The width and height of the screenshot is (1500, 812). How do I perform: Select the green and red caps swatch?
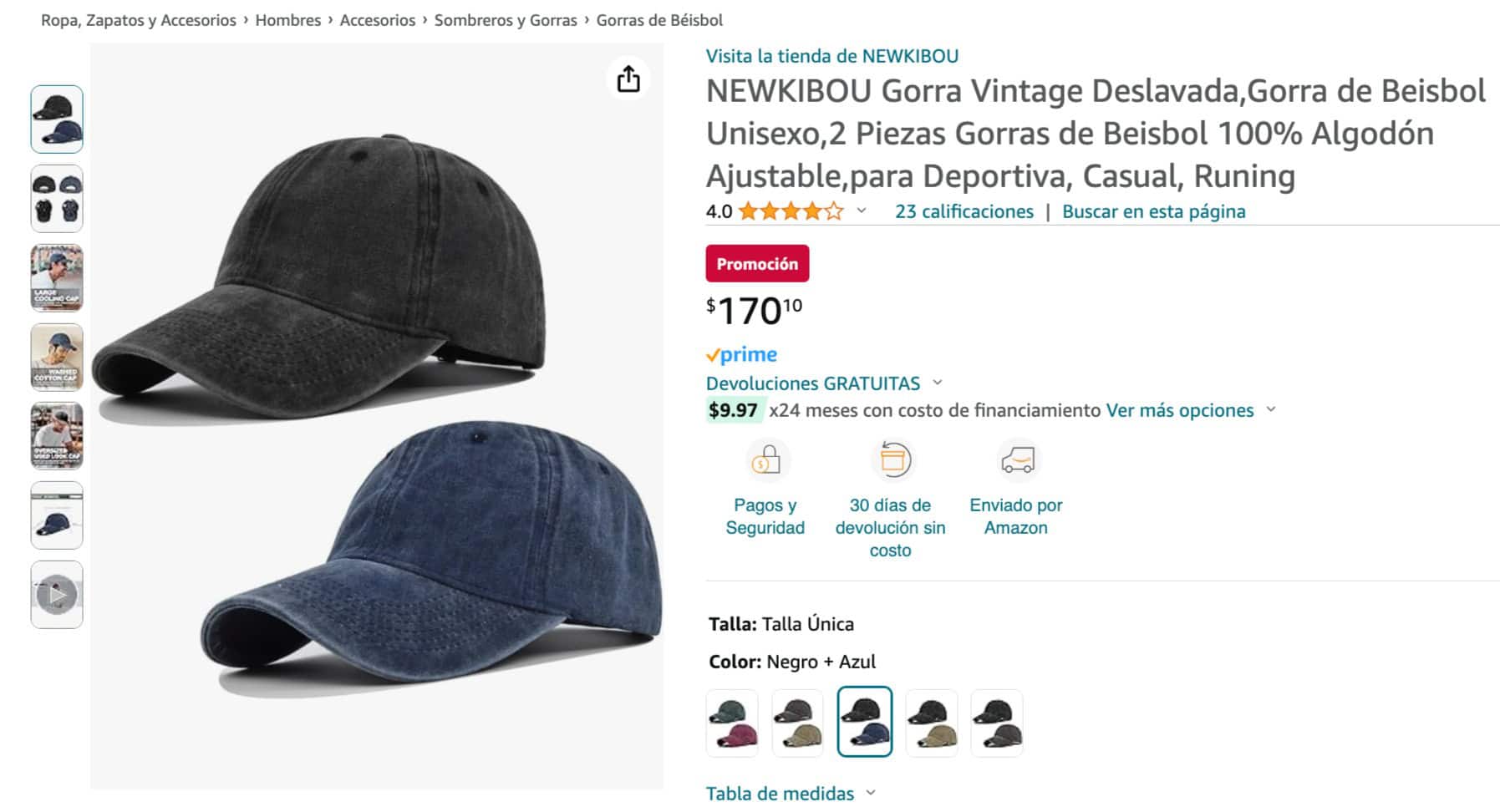(732, 723)
